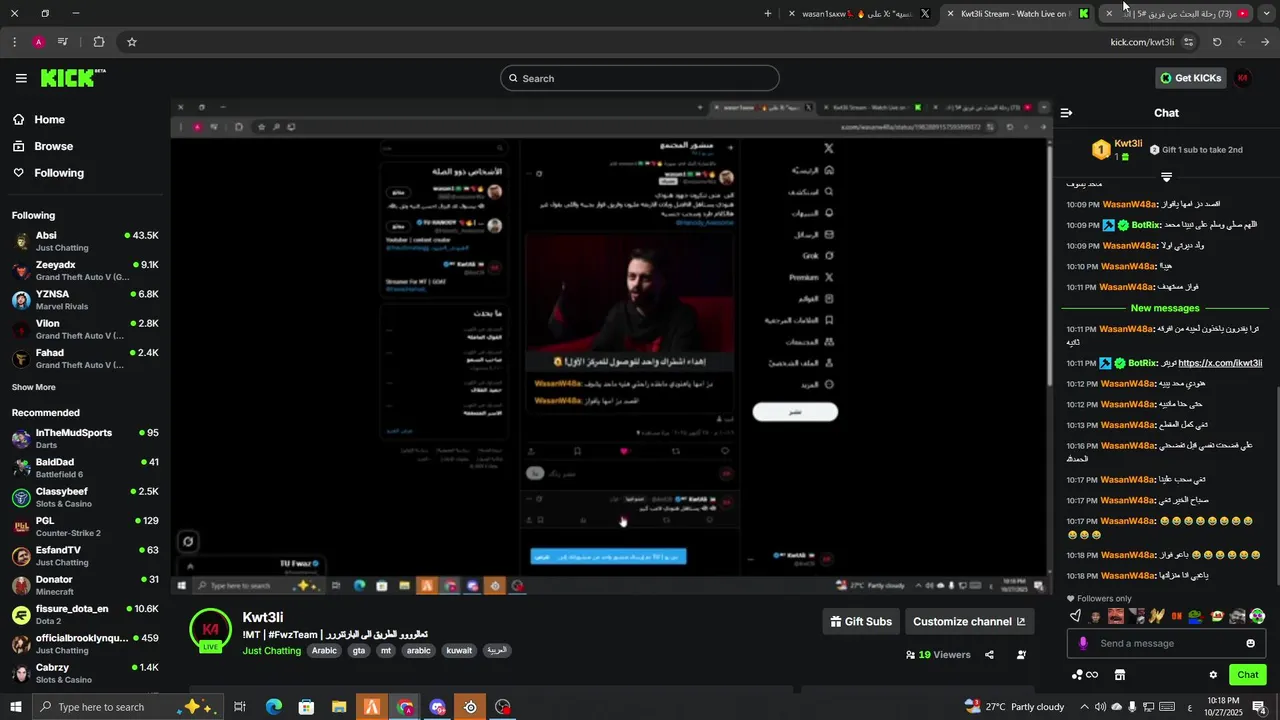Open the hamburger sidebar menu
1280x720 pixels.
(x=21, y=78)
